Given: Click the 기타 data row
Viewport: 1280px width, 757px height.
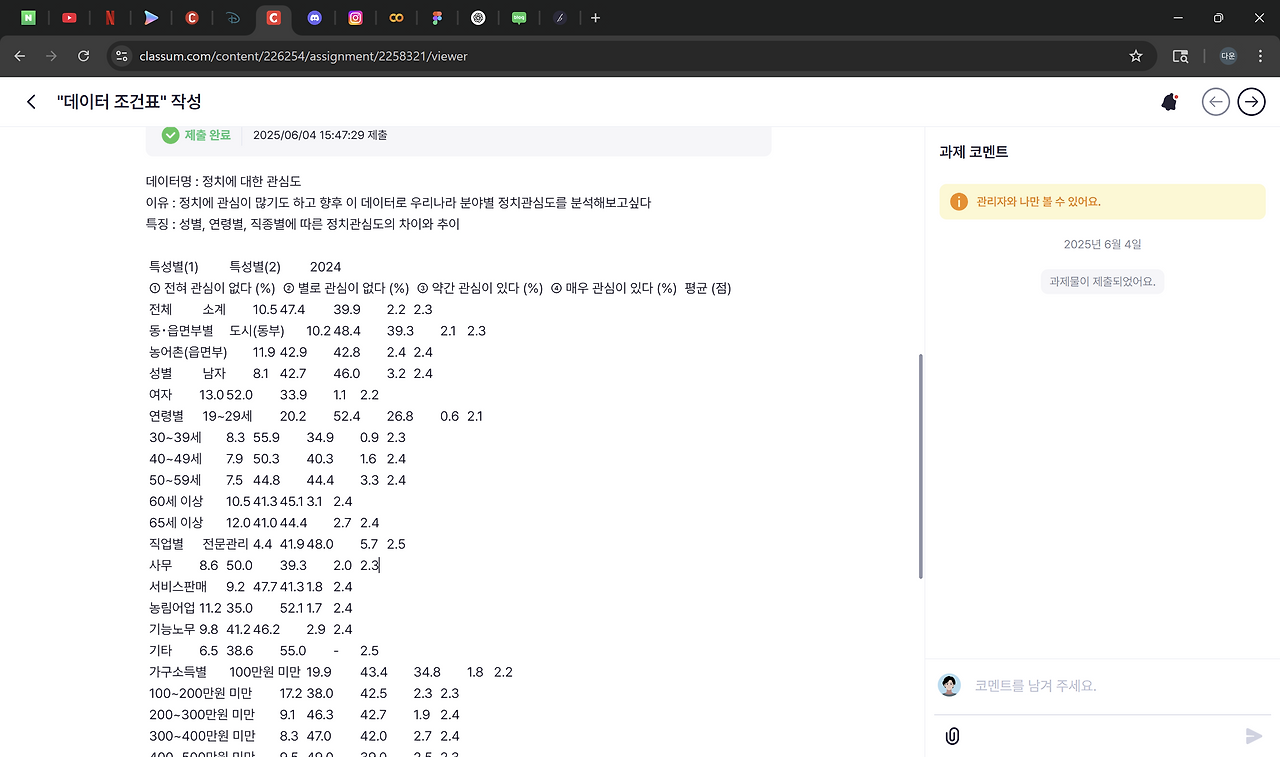Looking at the screenshot, I should [x=264, y=651].
